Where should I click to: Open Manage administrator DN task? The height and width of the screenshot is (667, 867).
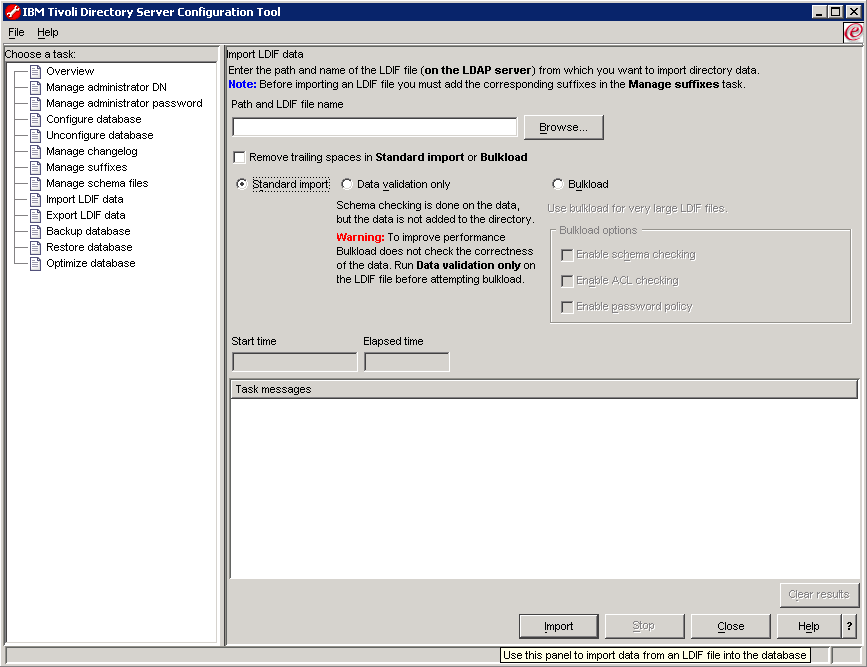106,87
